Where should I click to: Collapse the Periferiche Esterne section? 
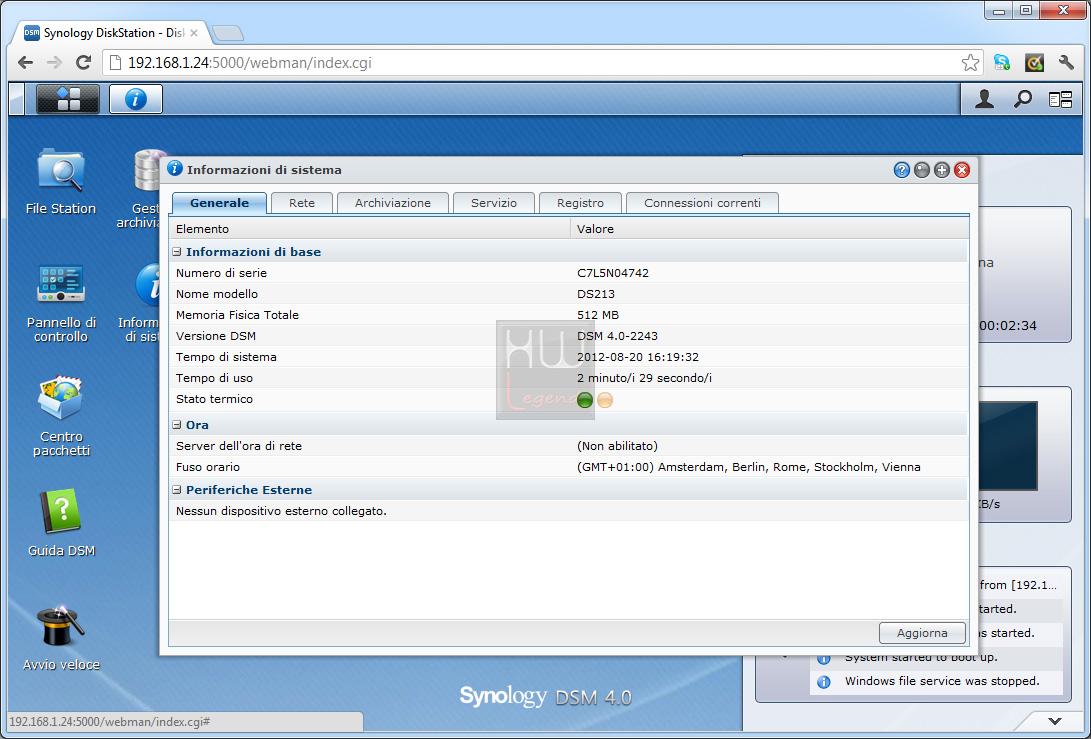point(177,490)
